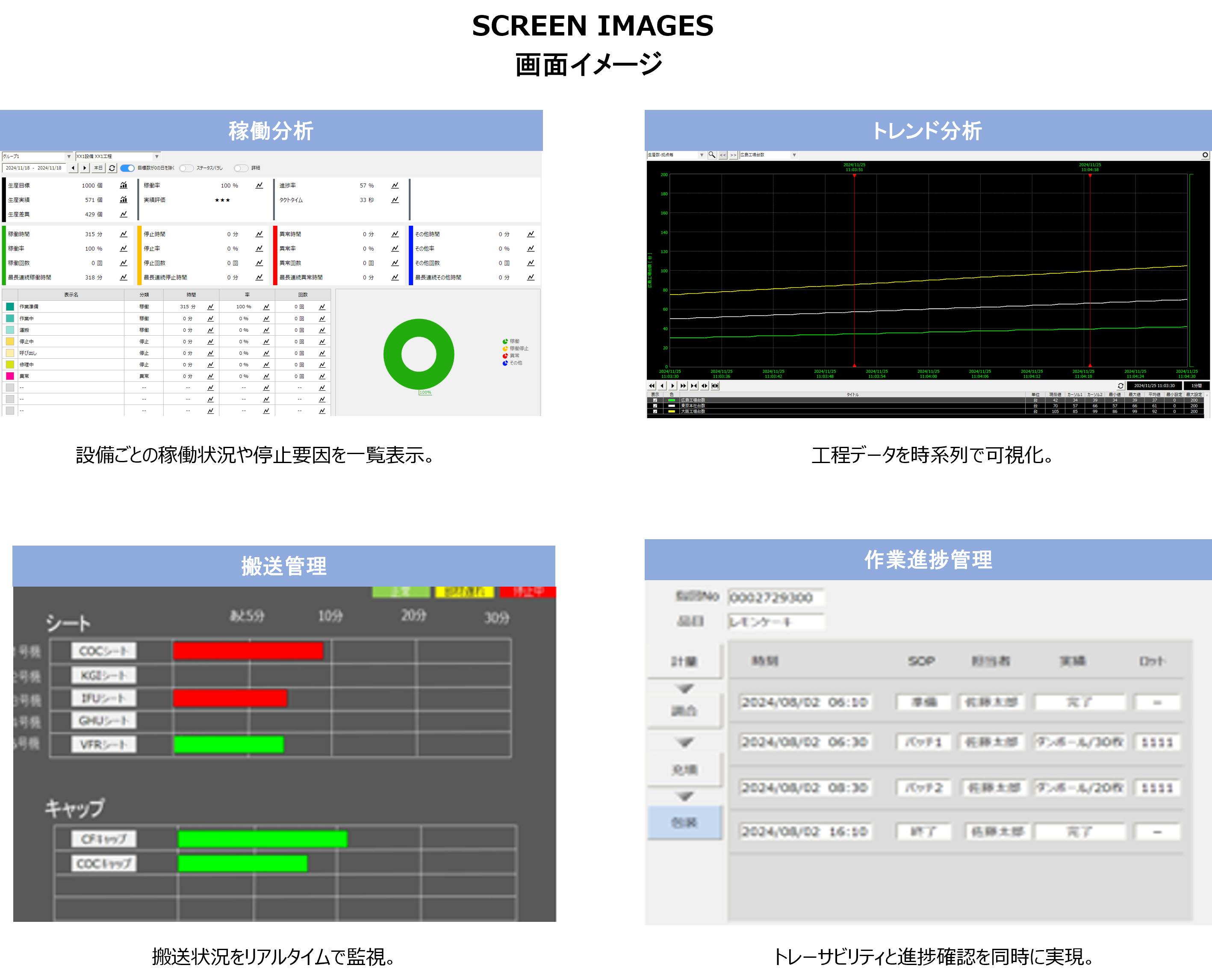This screenshot has height=980, width=1212.
Task: Open bar chart icon for 生産目標
Action: pos(124,185)
